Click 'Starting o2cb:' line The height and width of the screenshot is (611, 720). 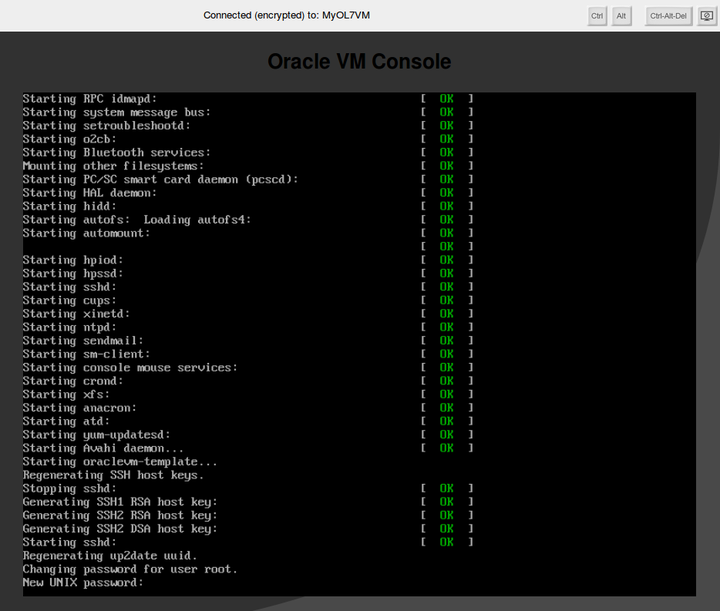pyautogui.click(x=70, y=139)
